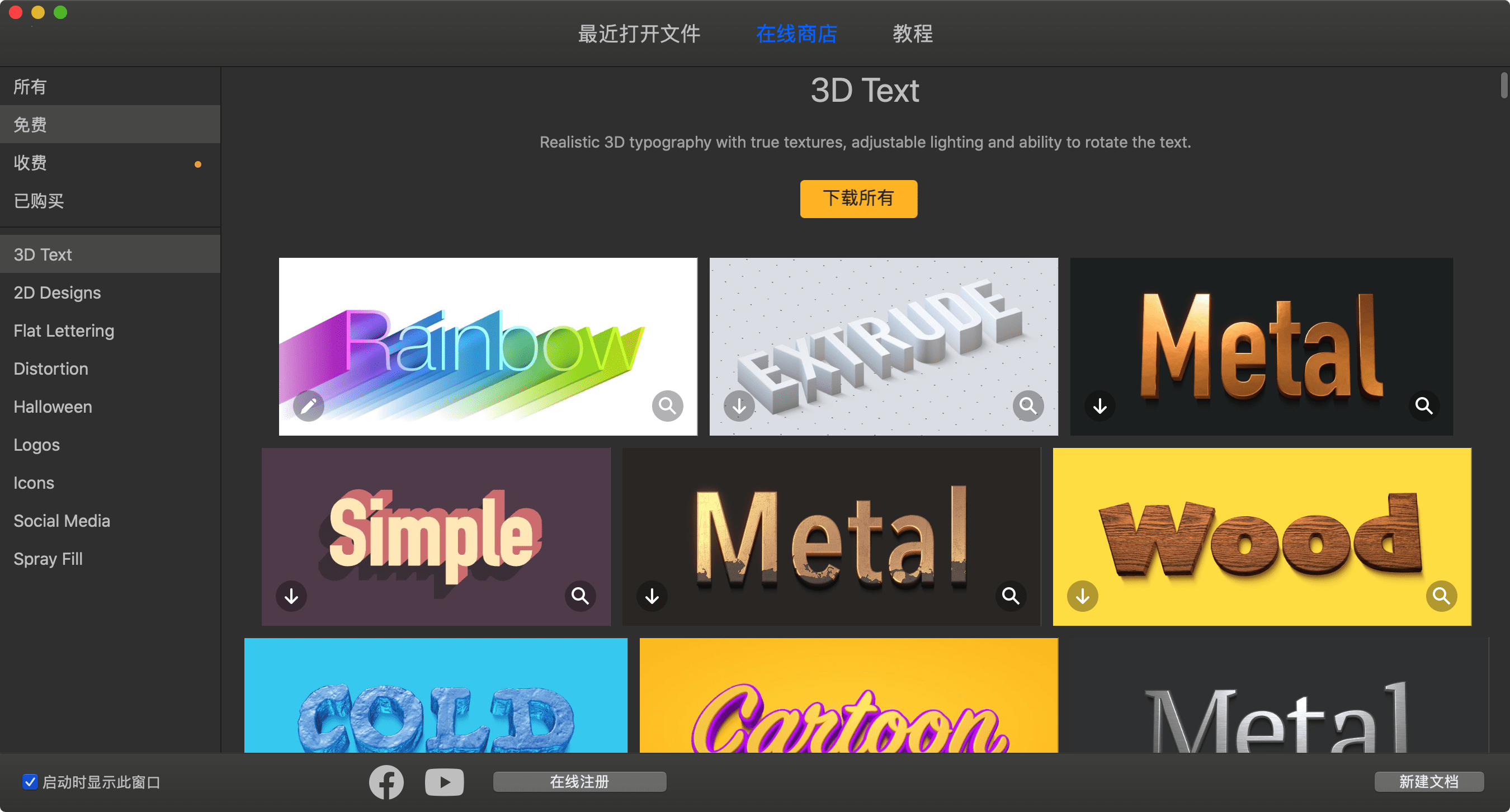Click the 下载所有 button

[x=859, y=199]
